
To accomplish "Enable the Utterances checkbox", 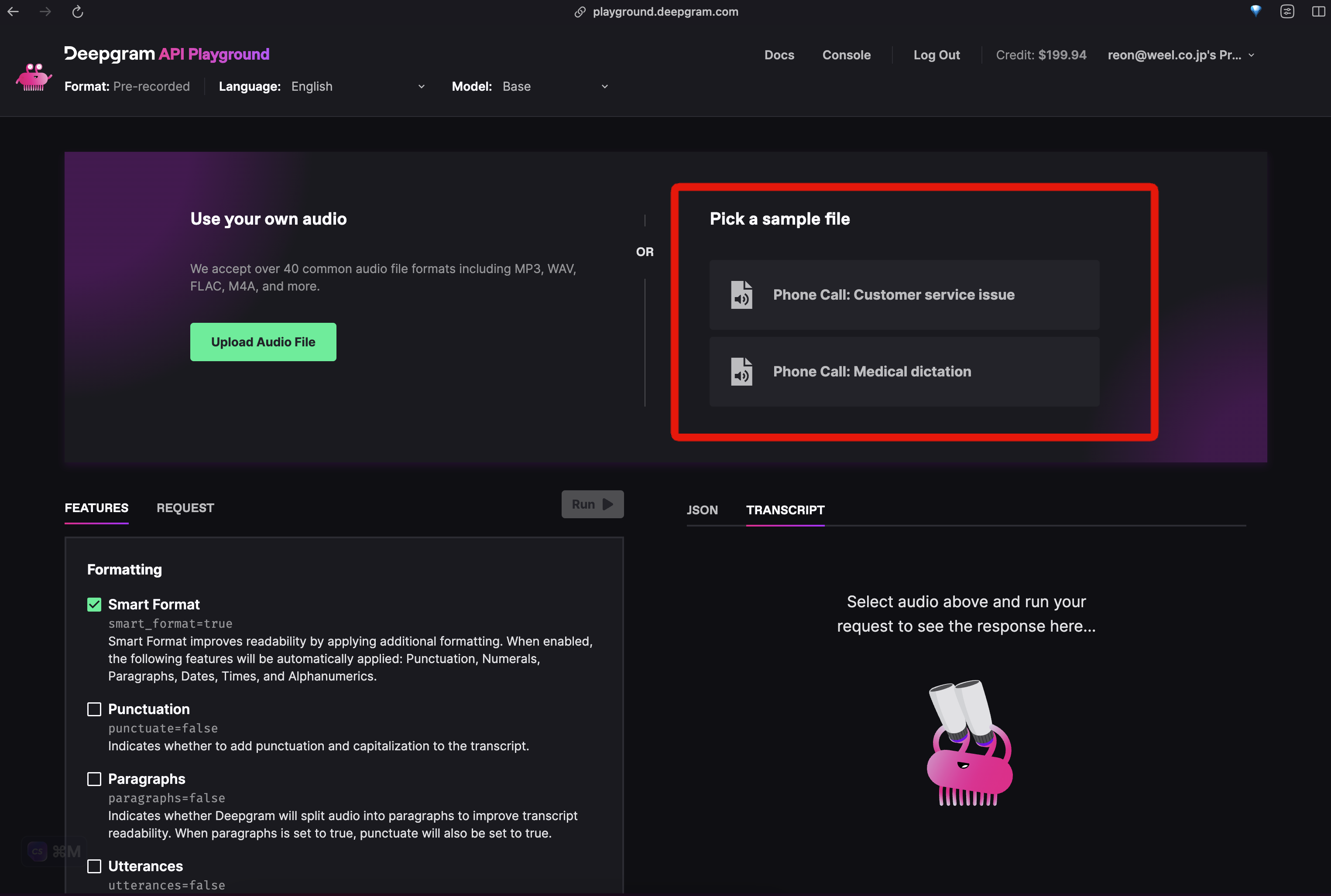I will pyautogui.click(x=94, y=866).
